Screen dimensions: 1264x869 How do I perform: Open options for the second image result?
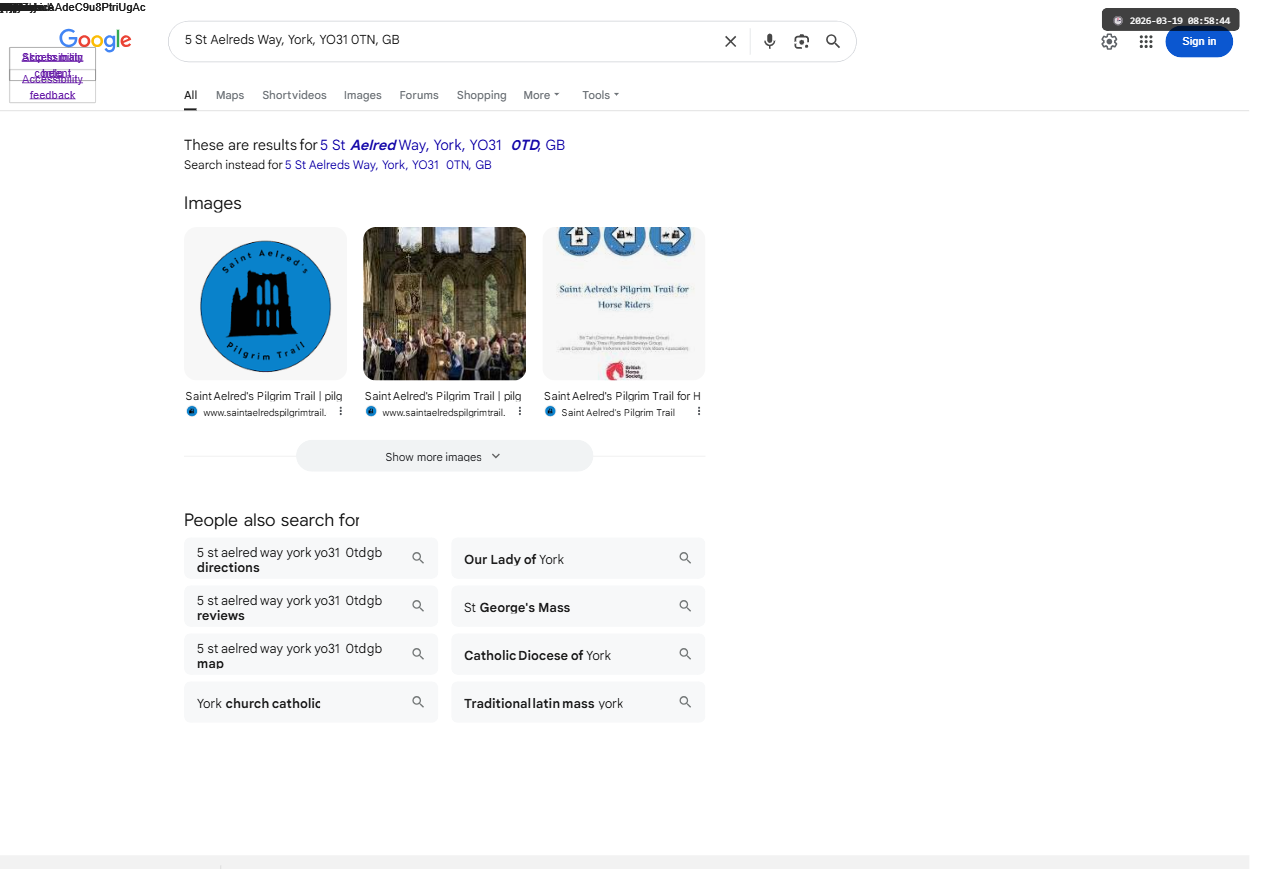(519, 411)
